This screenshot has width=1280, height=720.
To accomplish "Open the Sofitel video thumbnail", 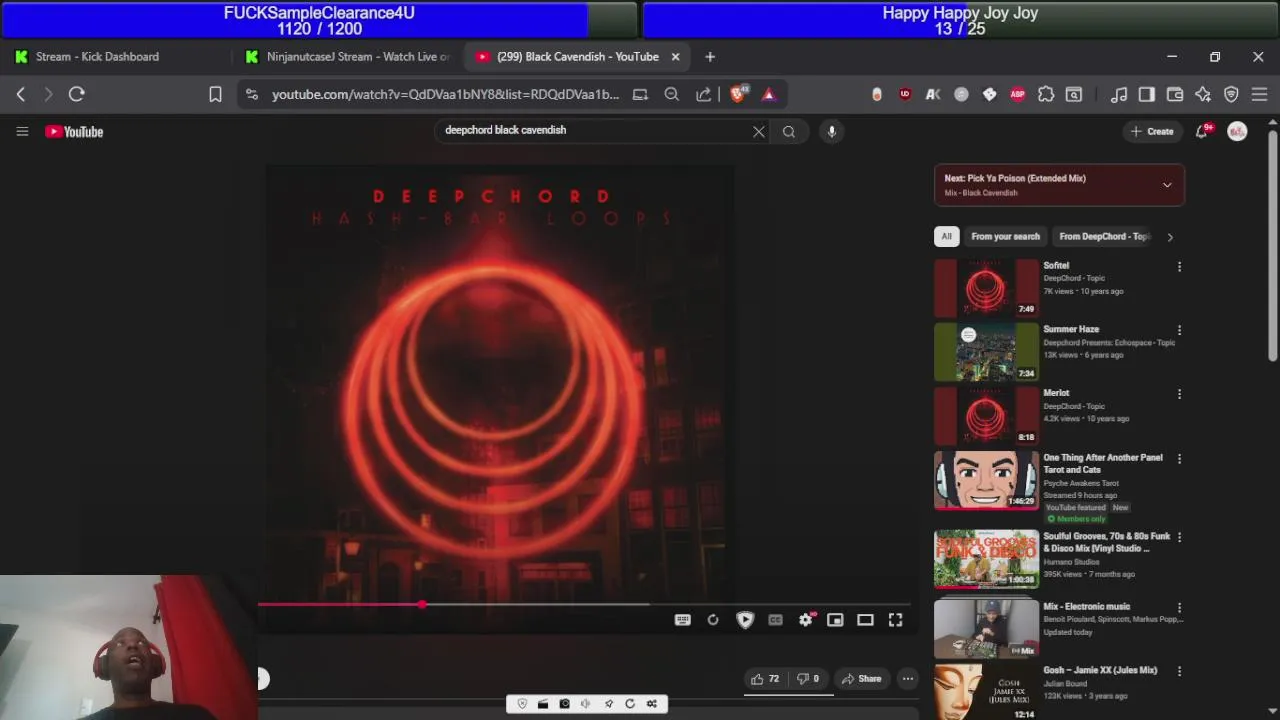I will tap(986, 288).
